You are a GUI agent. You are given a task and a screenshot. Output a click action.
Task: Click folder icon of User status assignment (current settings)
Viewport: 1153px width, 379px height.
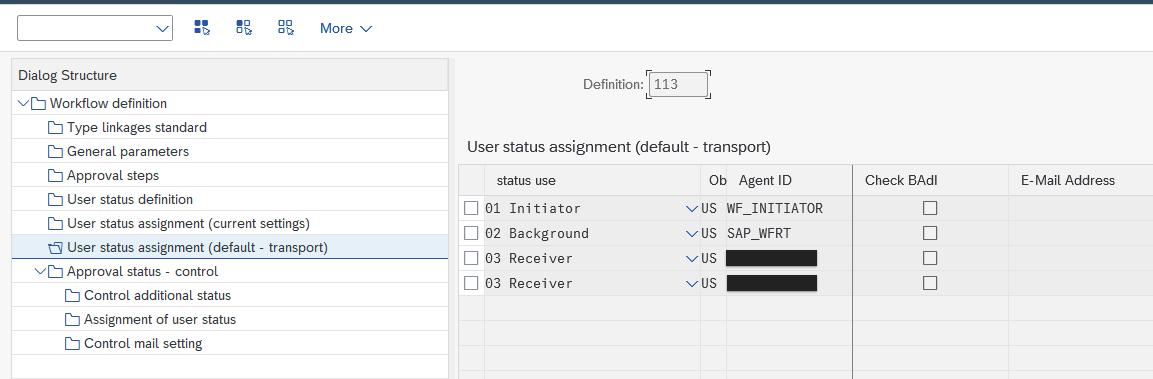coord(55,223)
